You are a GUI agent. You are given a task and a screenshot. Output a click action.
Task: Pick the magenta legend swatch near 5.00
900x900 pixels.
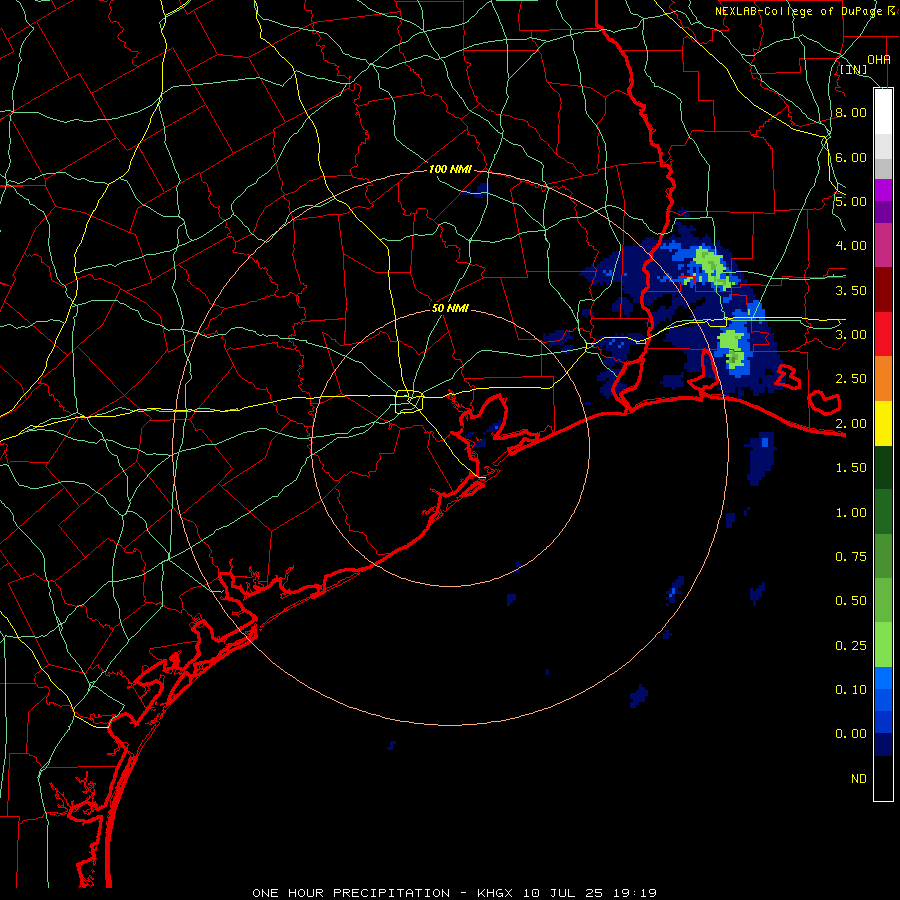(883, 190)
